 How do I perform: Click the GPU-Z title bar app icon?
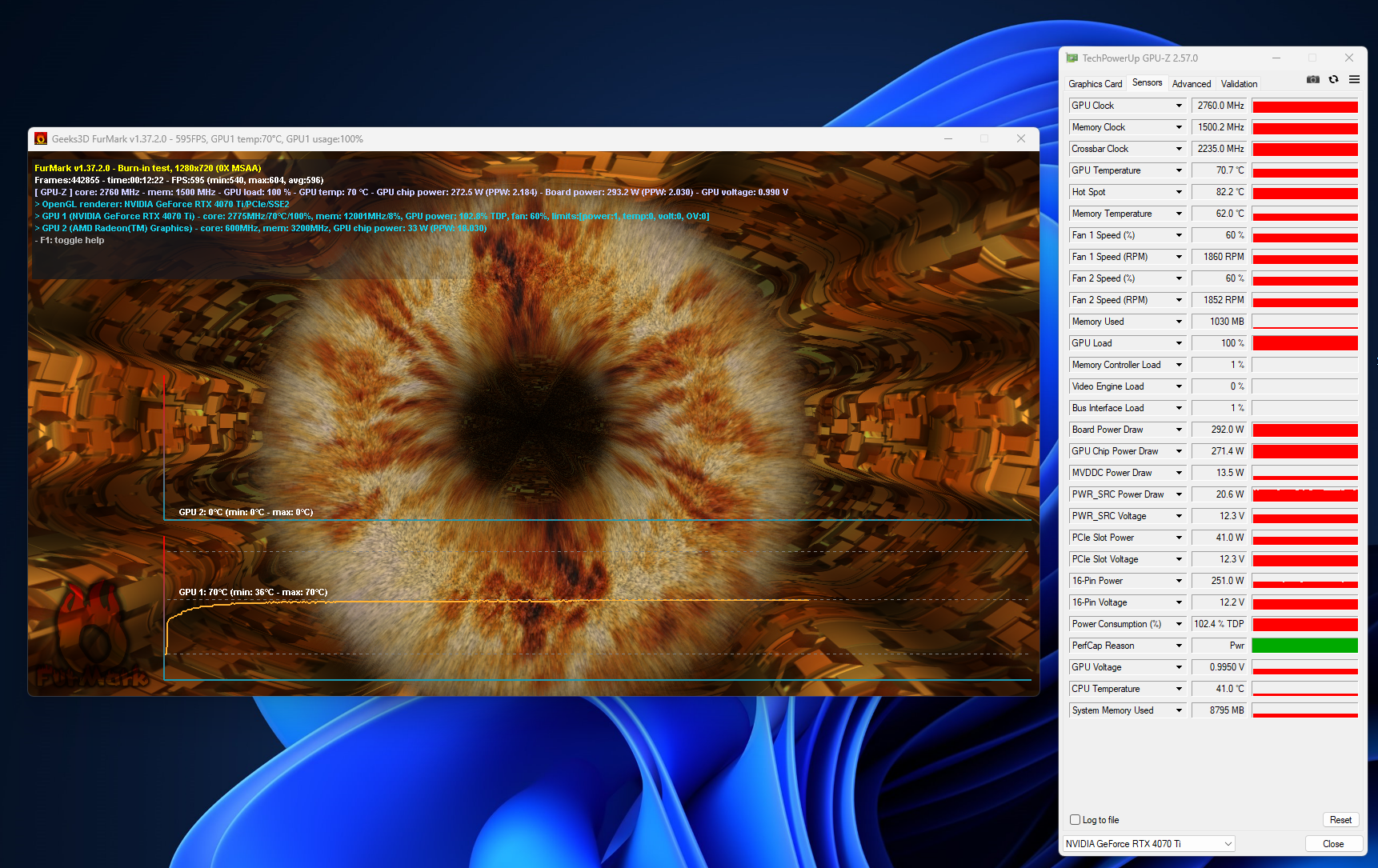coord(1072,58)
